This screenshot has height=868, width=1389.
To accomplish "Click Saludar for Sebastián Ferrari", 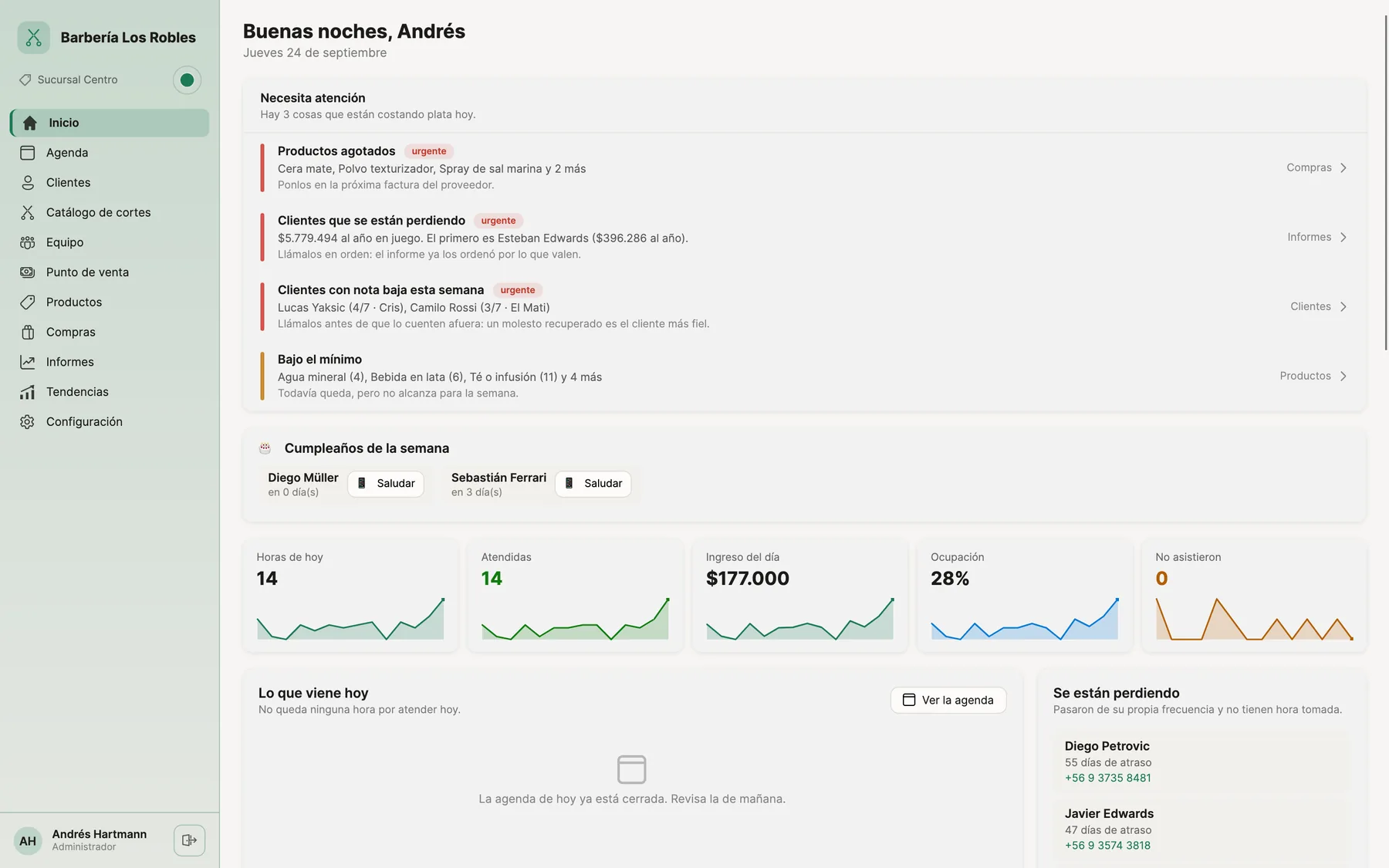I will click(593, 484).
